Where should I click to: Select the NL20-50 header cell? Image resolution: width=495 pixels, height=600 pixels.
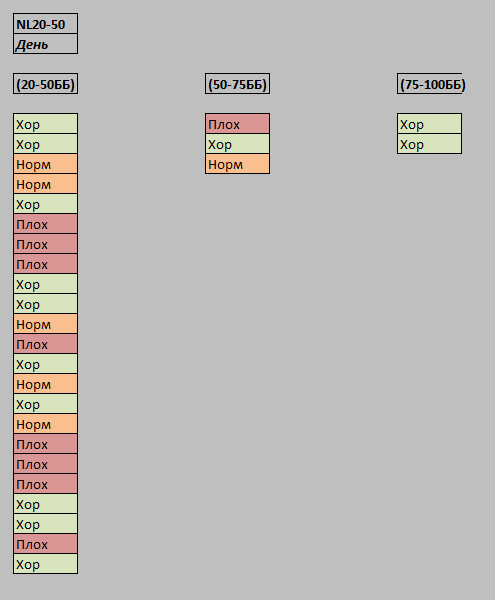(x=46, y=24)
